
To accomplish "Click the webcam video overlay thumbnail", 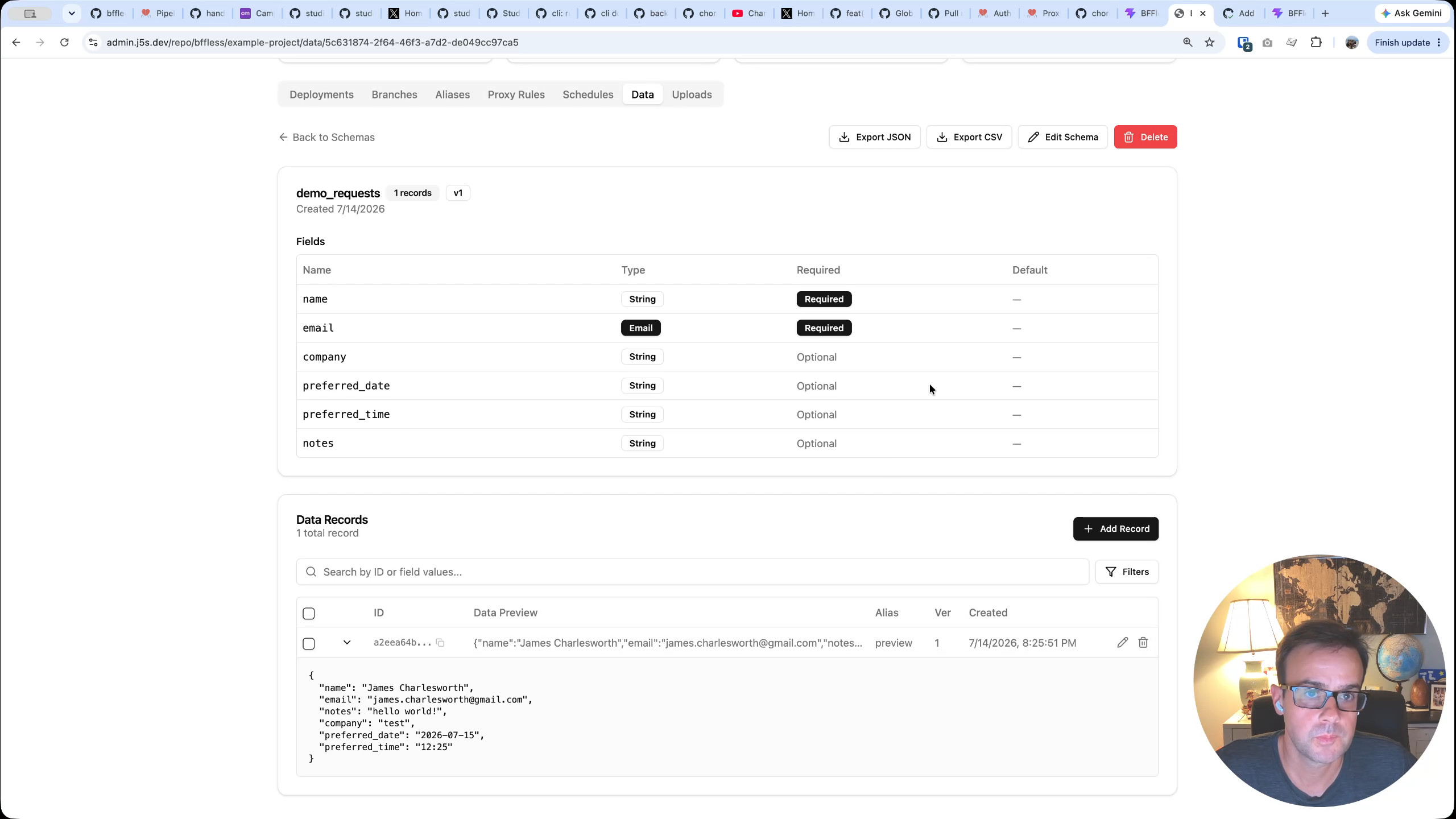I will point(1319,681).
